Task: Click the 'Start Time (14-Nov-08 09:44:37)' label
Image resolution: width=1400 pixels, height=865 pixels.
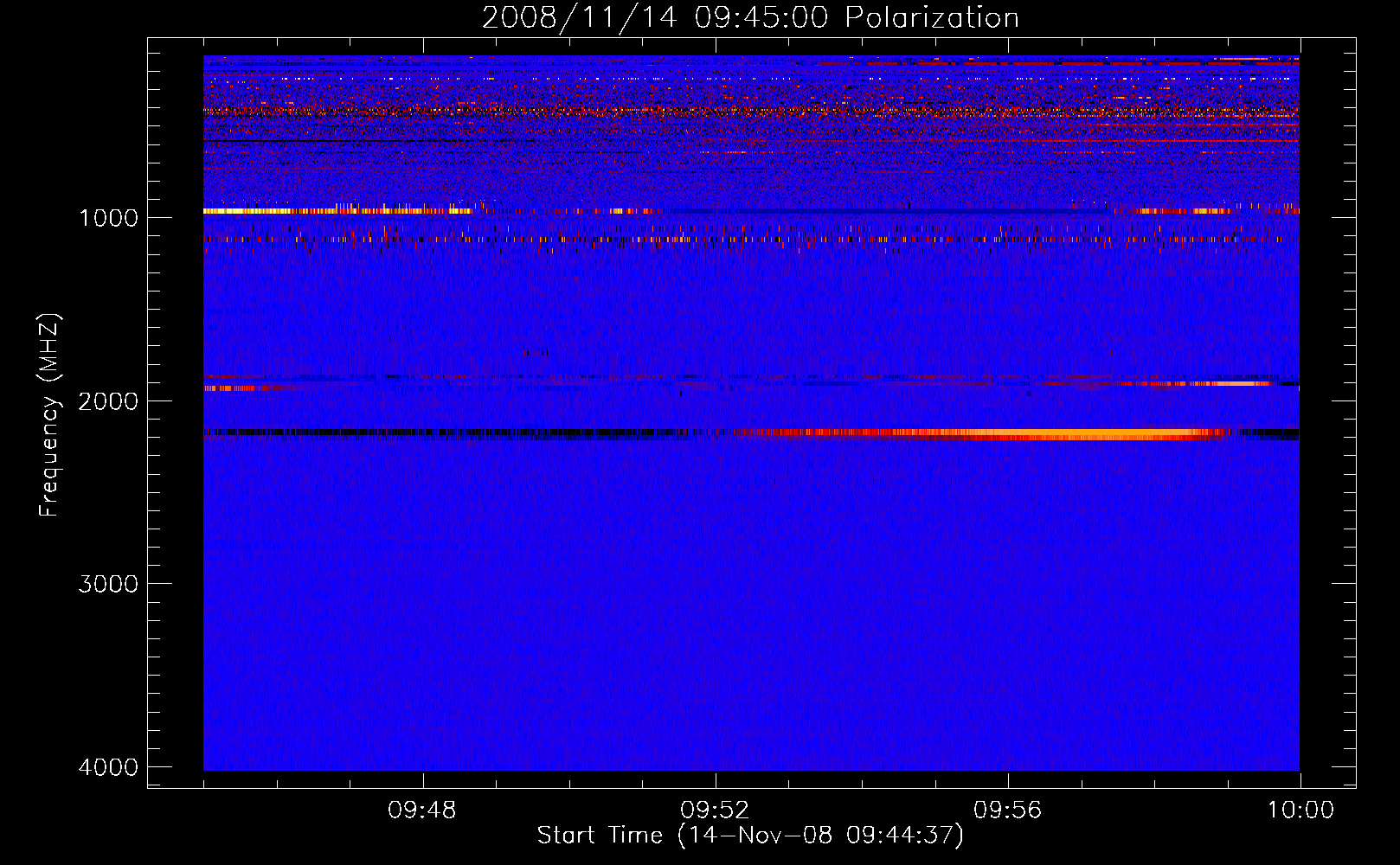Action: tap(750, 836)
